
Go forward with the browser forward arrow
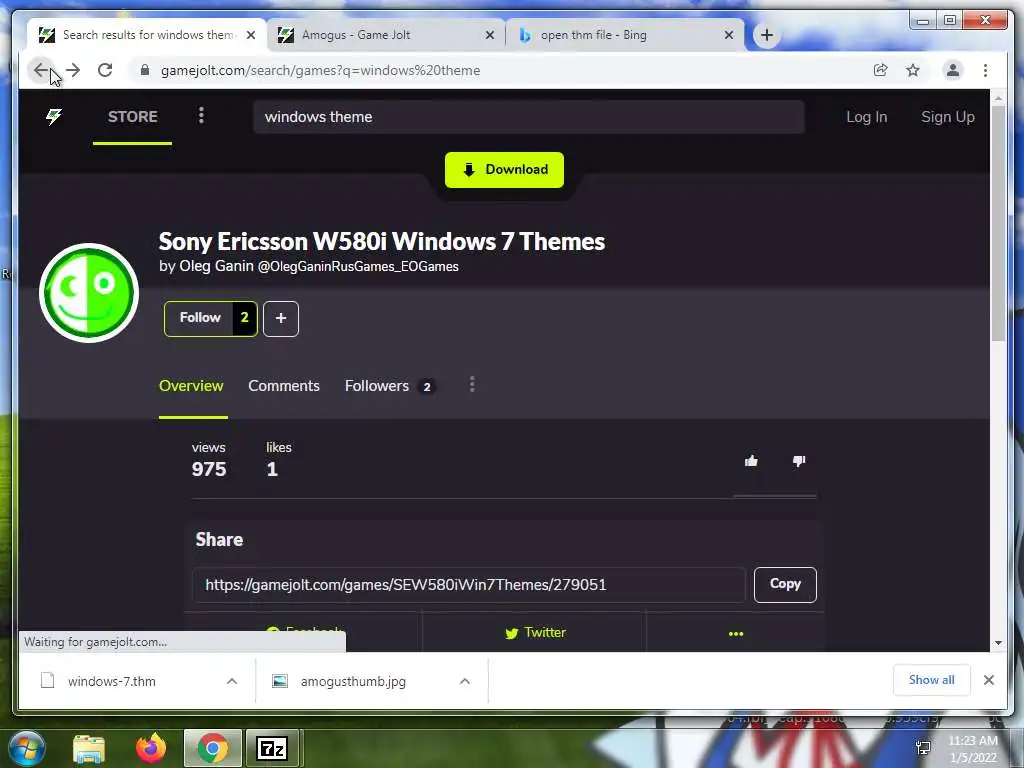click(73, 70)
